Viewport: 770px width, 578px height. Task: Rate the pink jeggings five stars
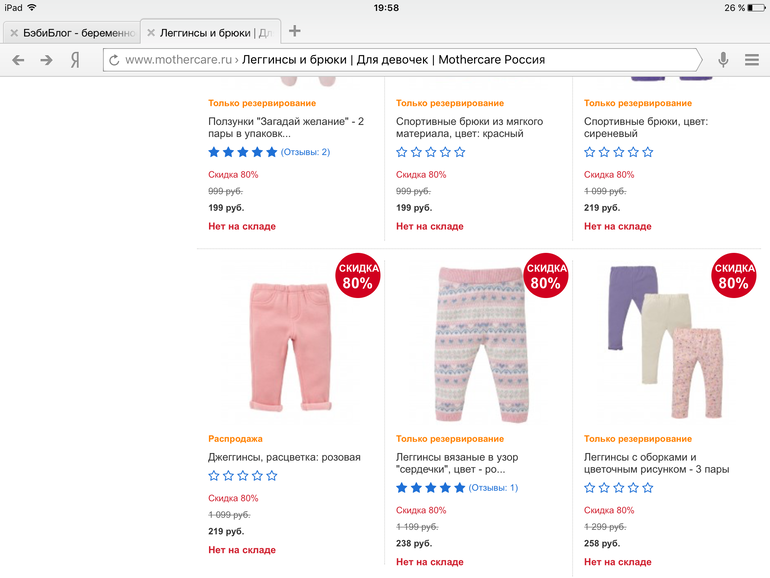pos(272,476)
